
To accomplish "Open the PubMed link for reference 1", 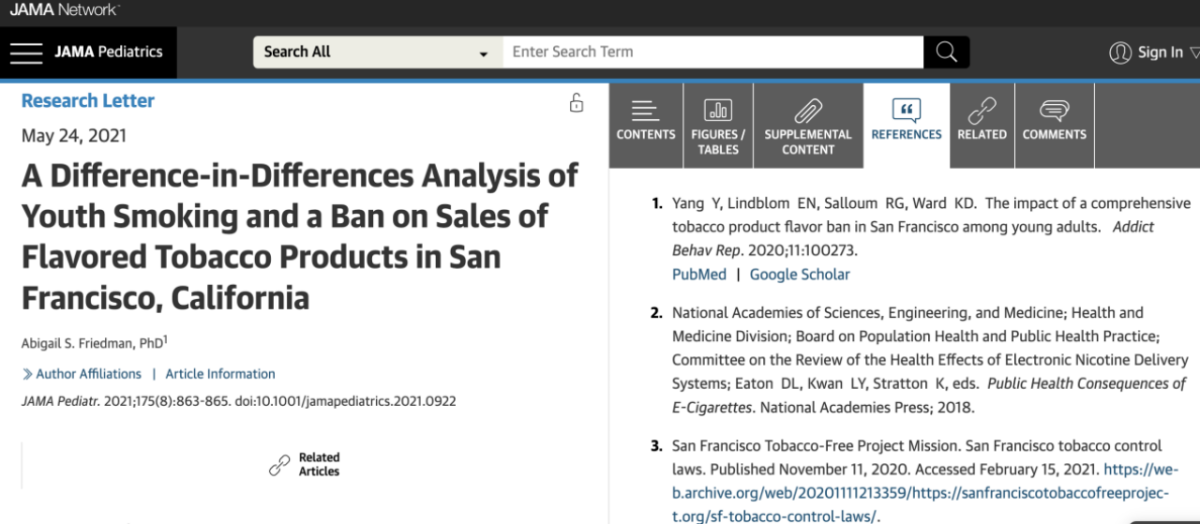I will 698,274.
